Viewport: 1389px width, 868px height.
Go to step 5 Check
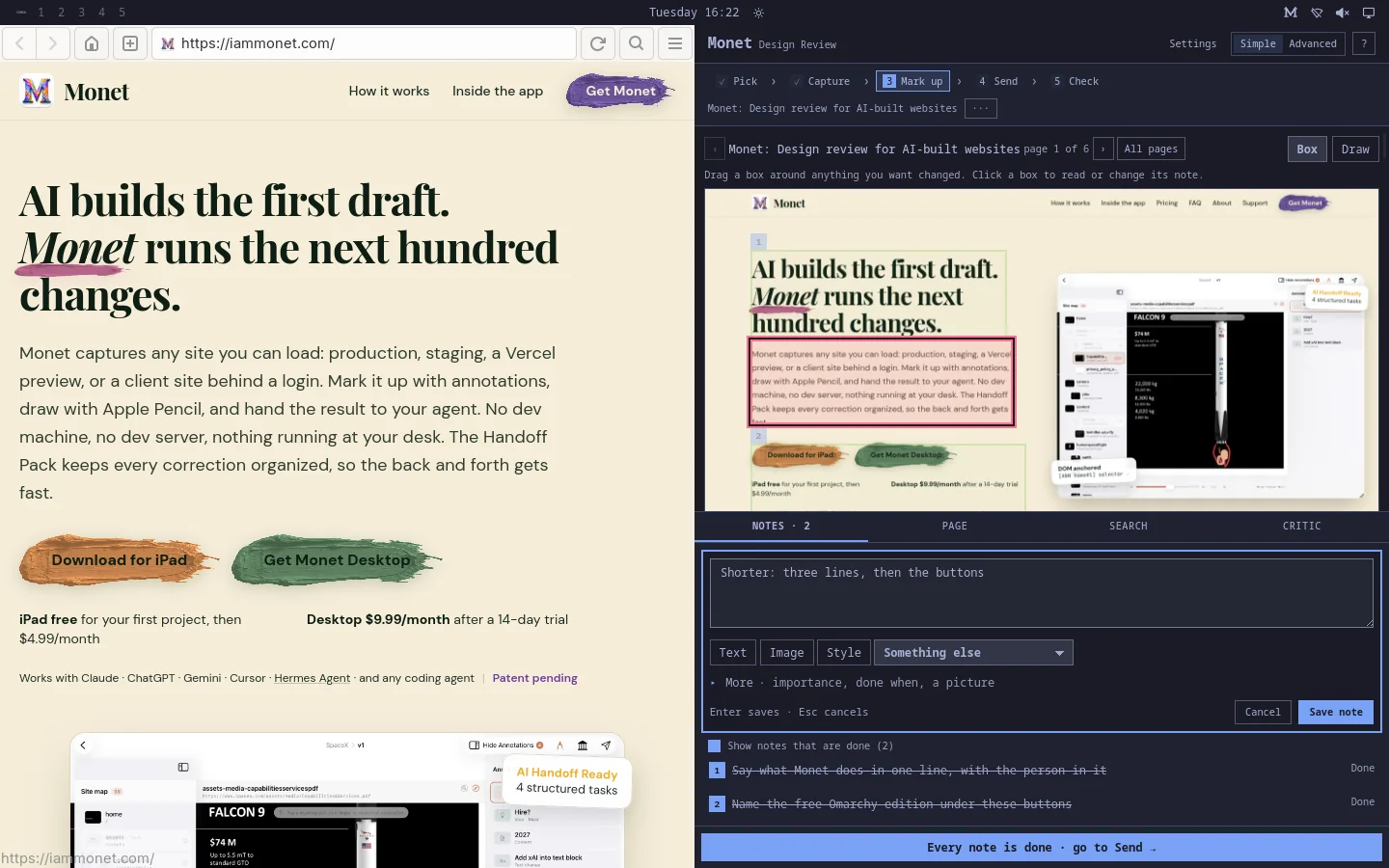coord(1076,81)
